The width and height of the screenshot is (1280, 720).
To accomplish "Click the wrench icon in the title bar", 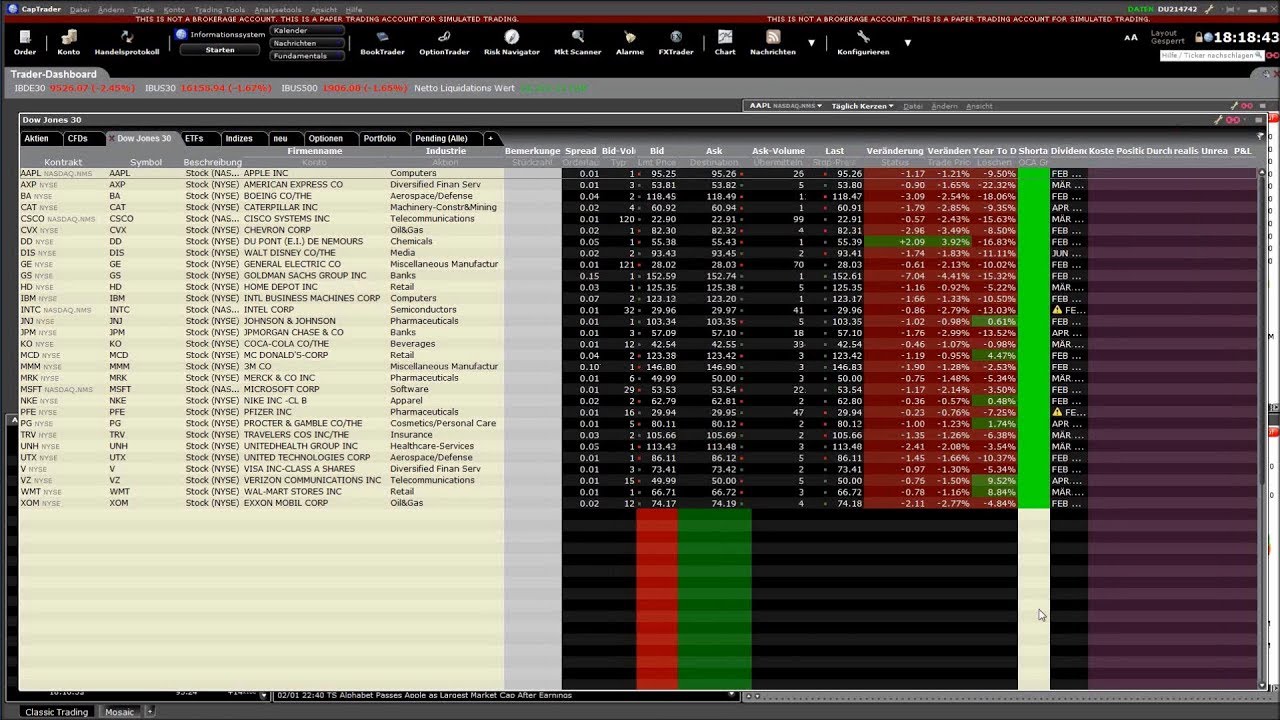I will [1209, 9].
